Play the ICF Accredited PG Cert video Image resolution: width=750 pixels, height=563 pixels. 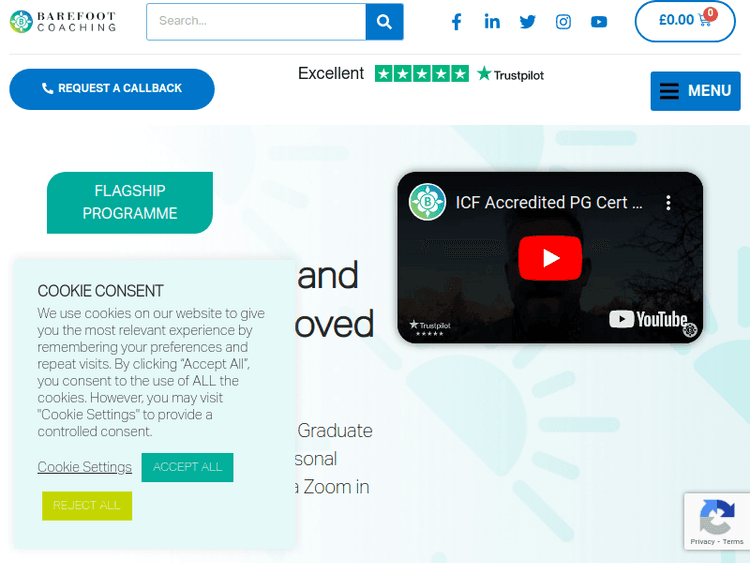pyautogui.click(x=550, y=258)
